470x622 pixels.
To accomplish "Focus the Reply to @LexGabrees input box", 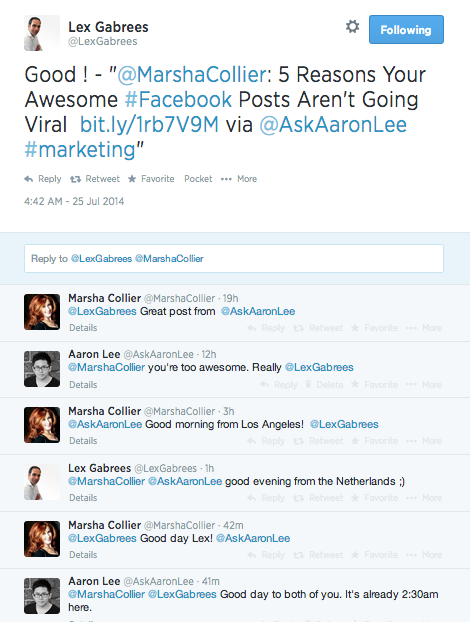I will click(x=234, y=259).
